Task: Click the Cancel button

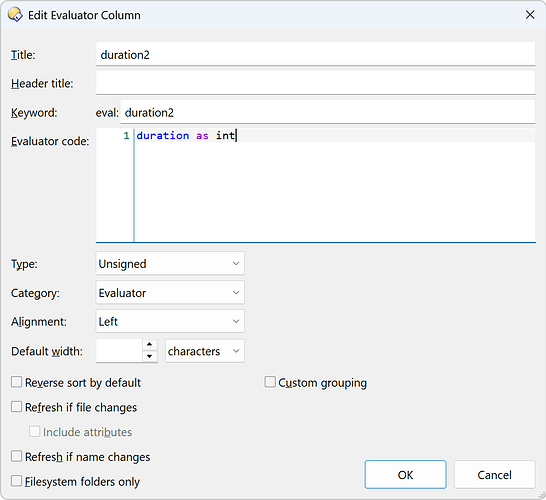Action: (494, 475)
